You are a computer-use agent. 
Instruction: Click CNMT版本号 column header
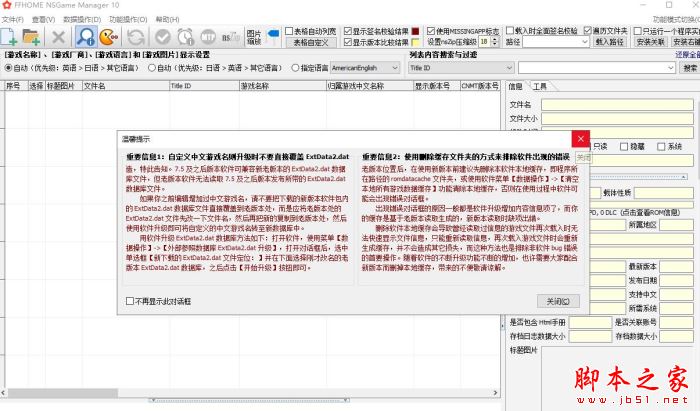tap(480, 86)
